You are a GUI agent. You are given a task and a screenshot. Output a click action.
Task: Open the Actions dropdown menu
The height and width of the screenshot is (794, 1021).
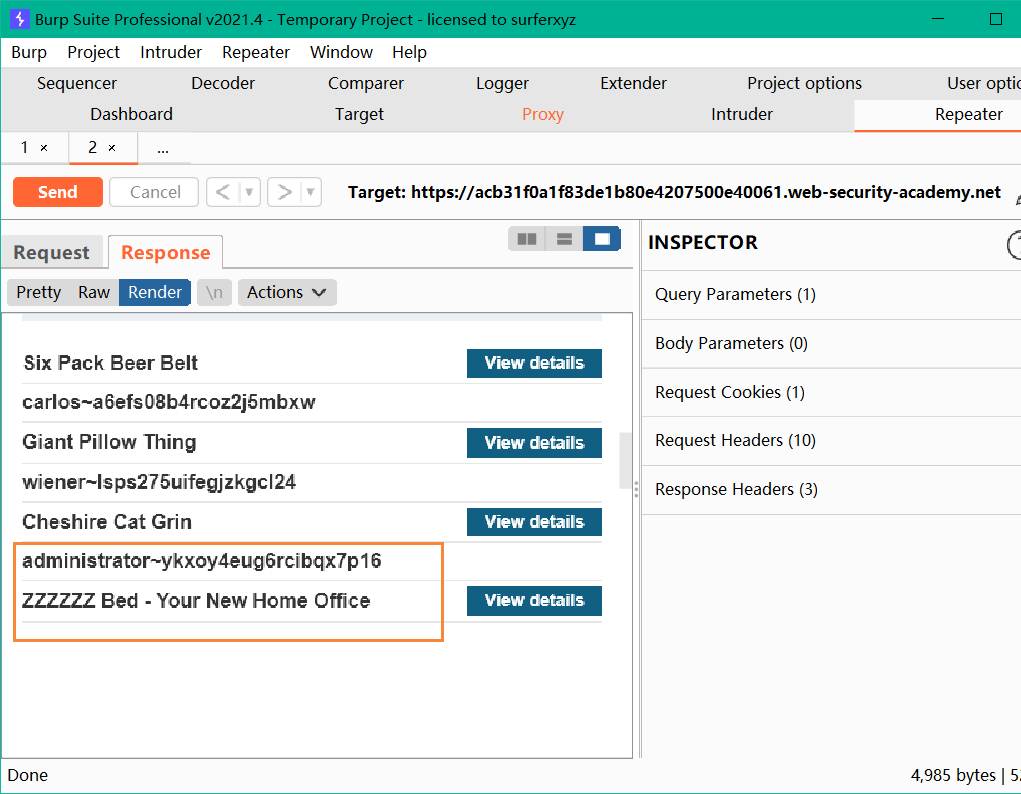[287, 292]
